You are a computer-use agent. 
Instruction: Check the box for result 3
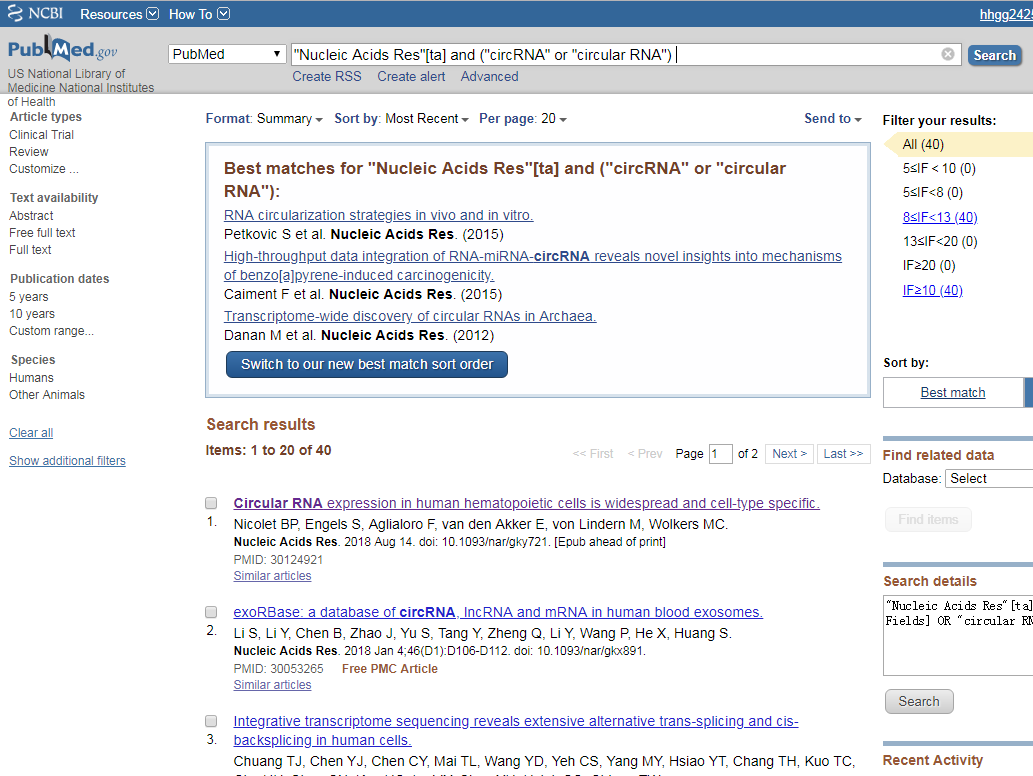click(211, 721)
